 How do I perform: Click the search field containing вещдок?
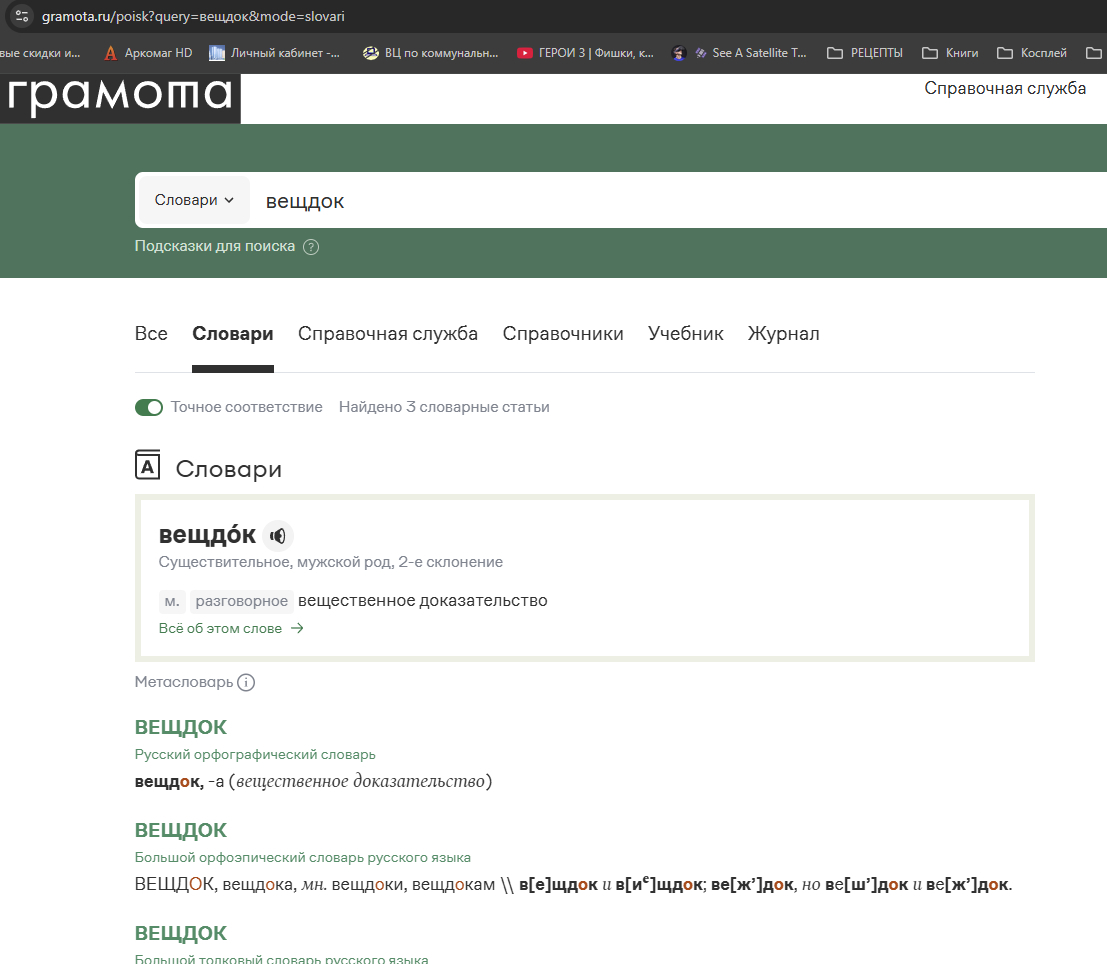pyautogui.click(x=678, y=201)
